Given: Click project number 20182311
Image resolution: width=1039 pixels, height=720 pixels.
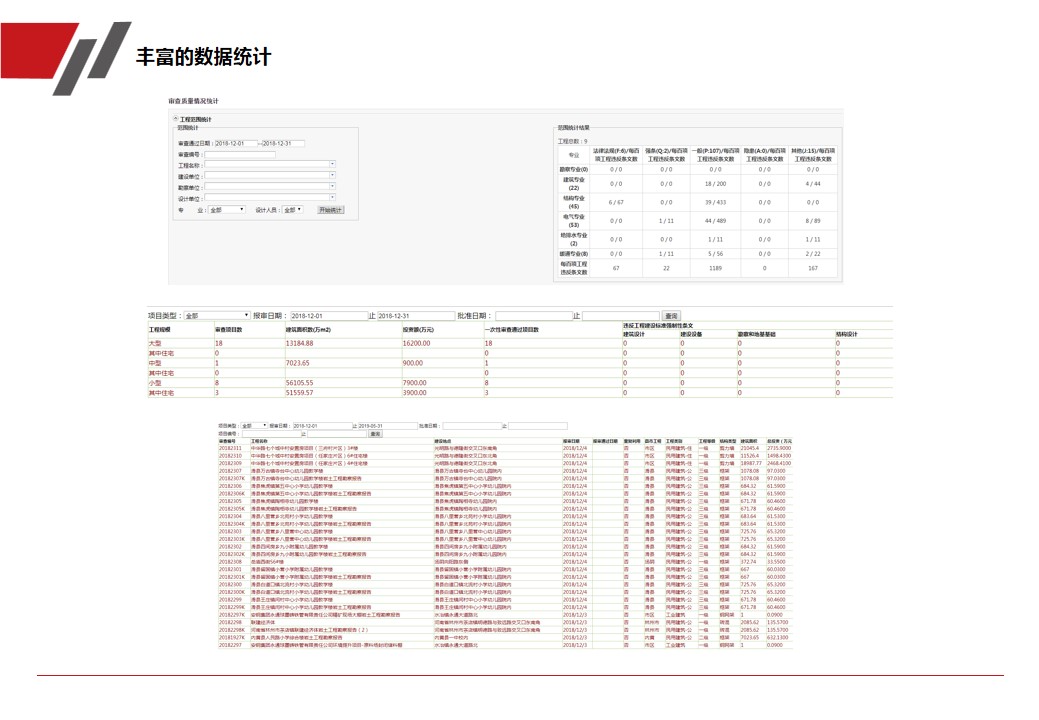Looking at the screenshot, I should coord(230,448).
